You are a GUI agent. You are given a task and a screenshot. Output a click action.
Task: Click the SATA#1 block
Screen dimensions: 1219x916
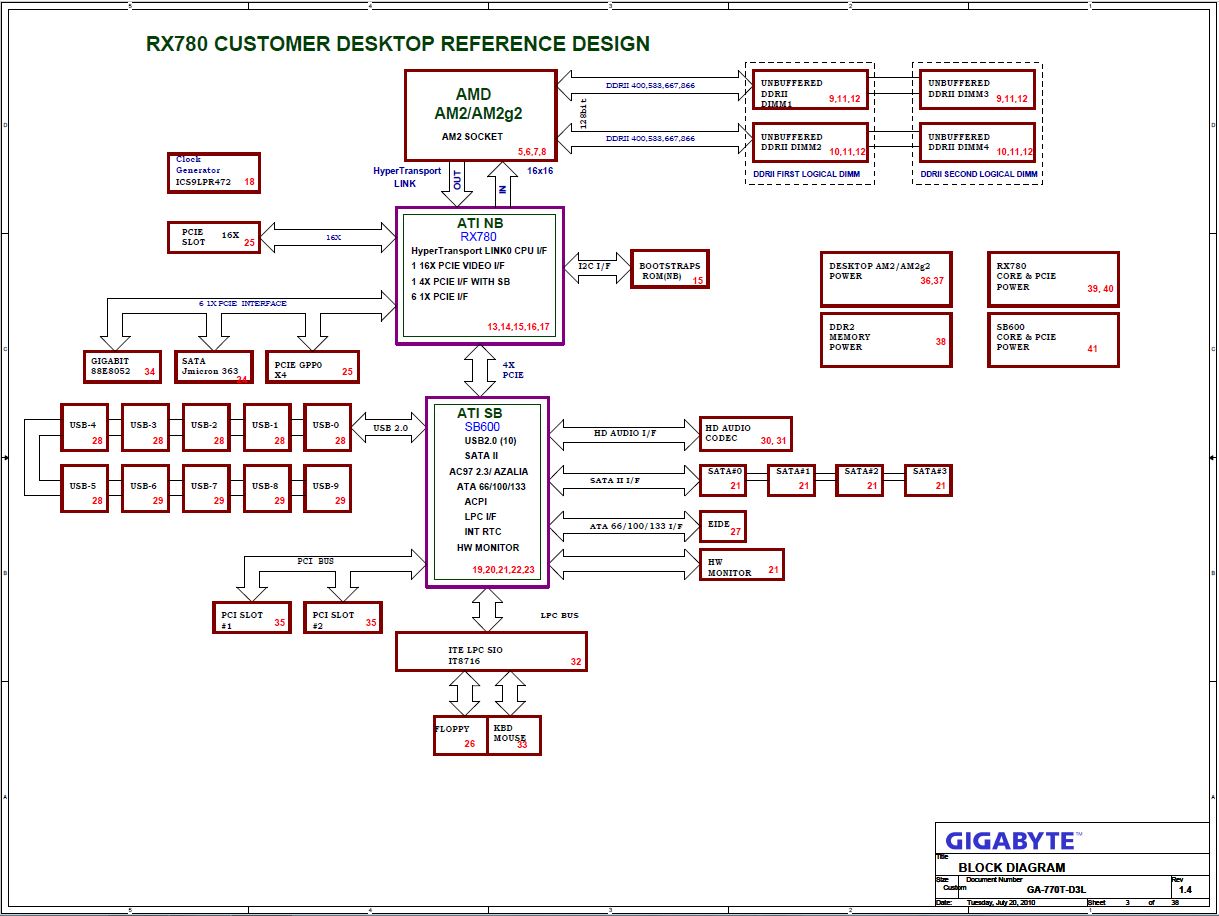point(792,480)
